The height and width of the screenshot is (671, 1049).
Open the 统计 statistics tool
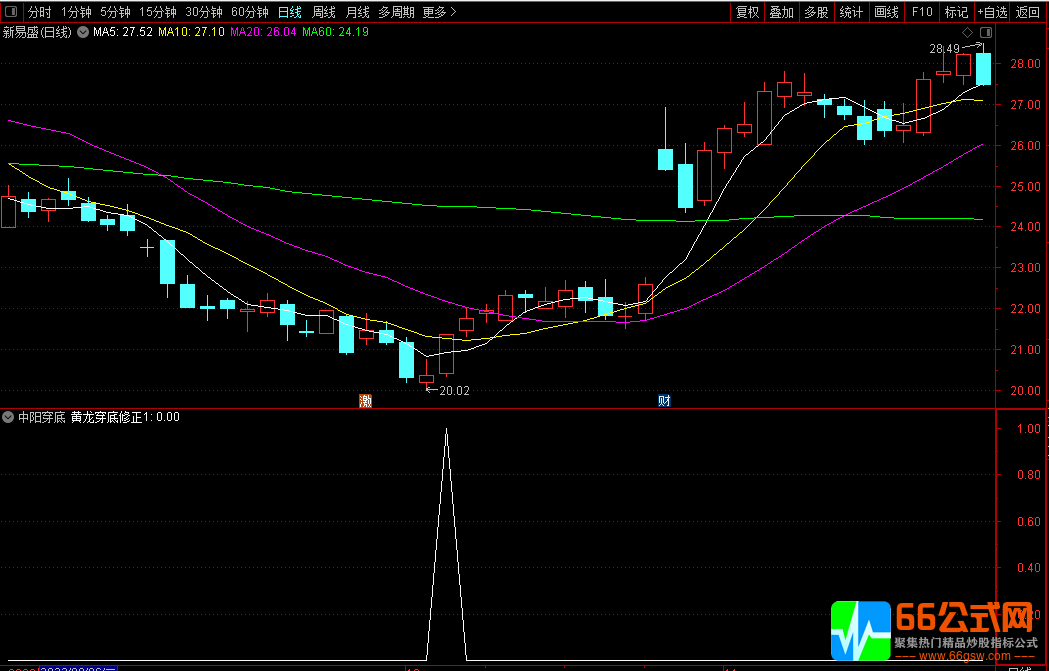[851, 12]
